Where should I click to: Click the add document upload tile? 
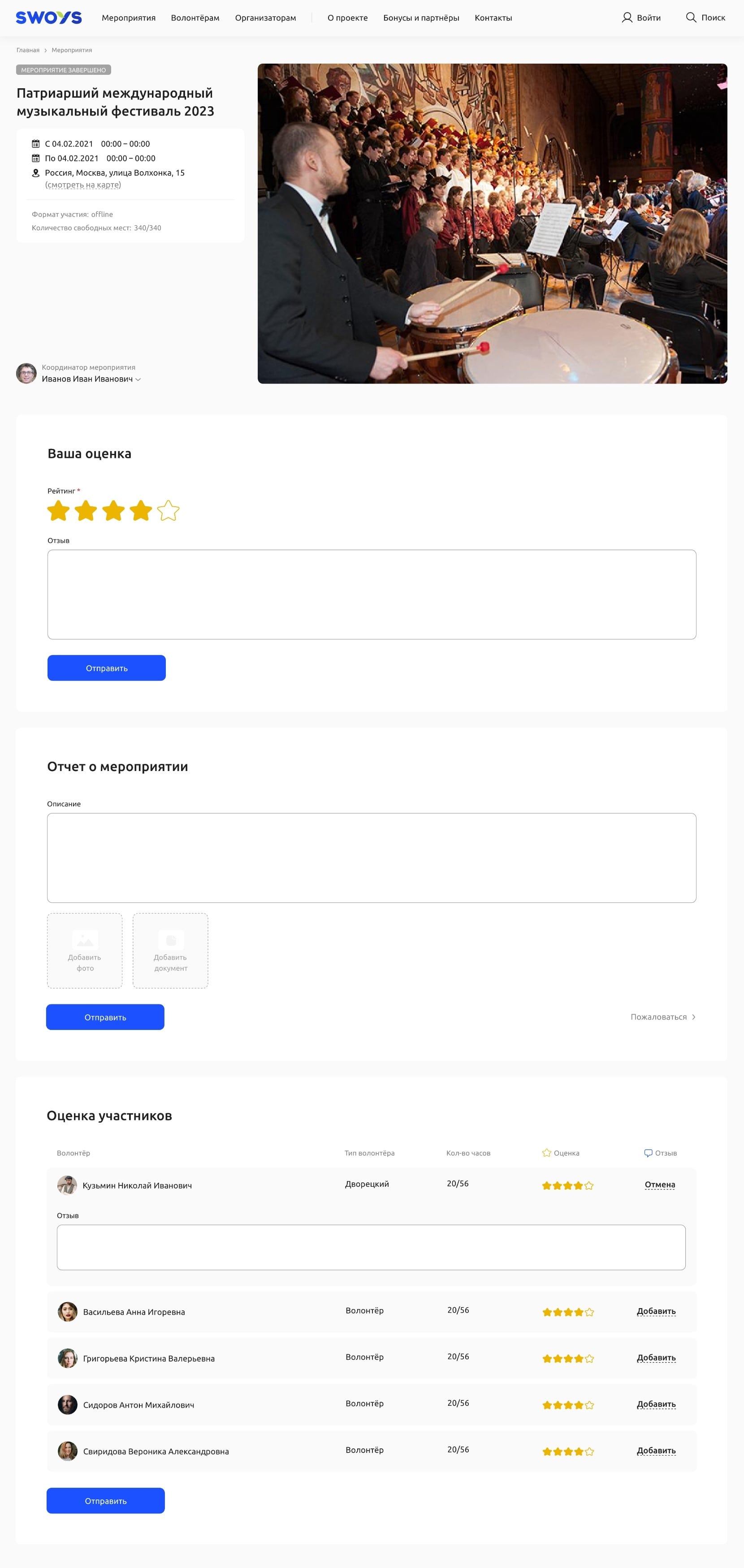[170, 950]
